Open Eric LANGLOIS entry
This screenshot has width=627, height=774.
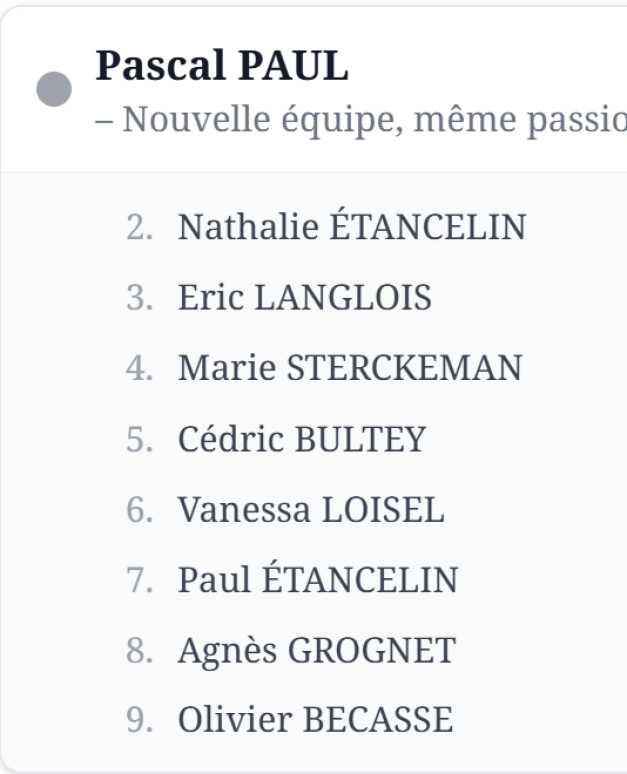305,297
